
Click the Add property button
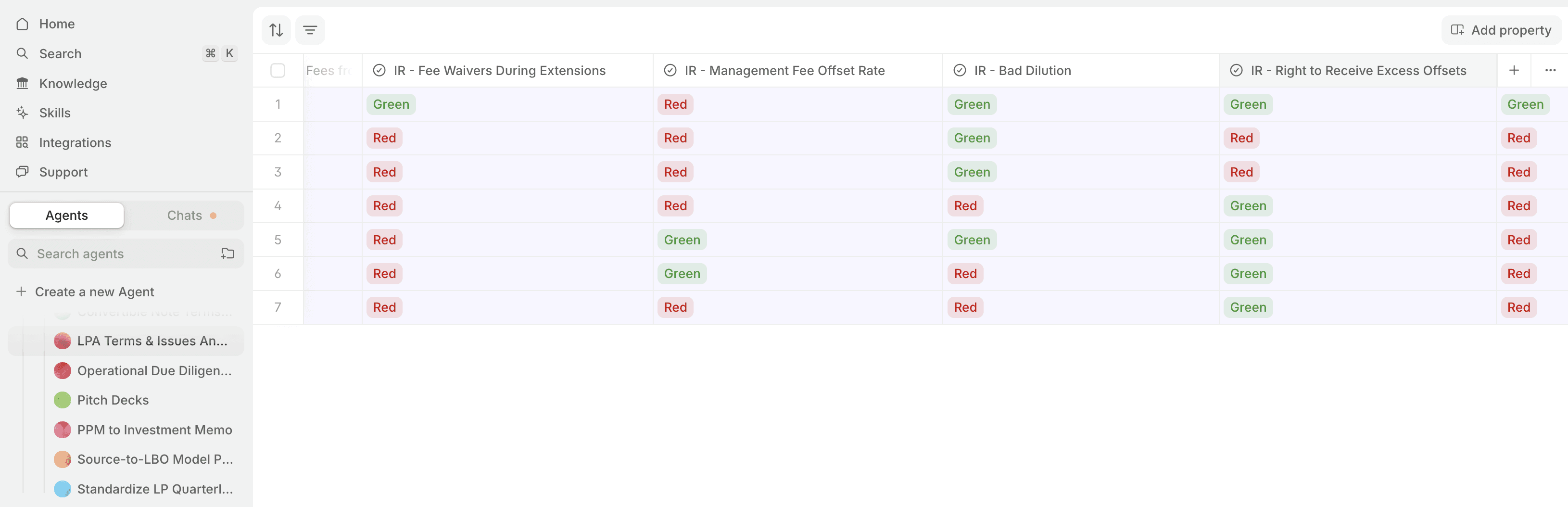(x=1501, y=29)
